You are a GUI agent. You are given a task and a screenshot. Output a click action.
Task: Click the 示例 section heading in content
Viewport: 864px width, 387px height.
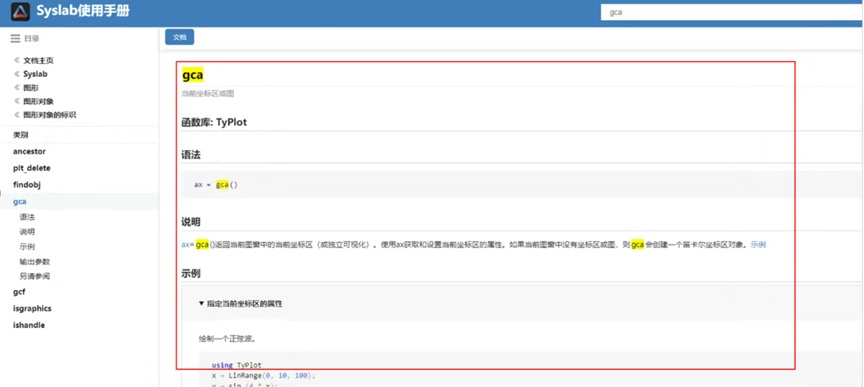tap(191, 273)
